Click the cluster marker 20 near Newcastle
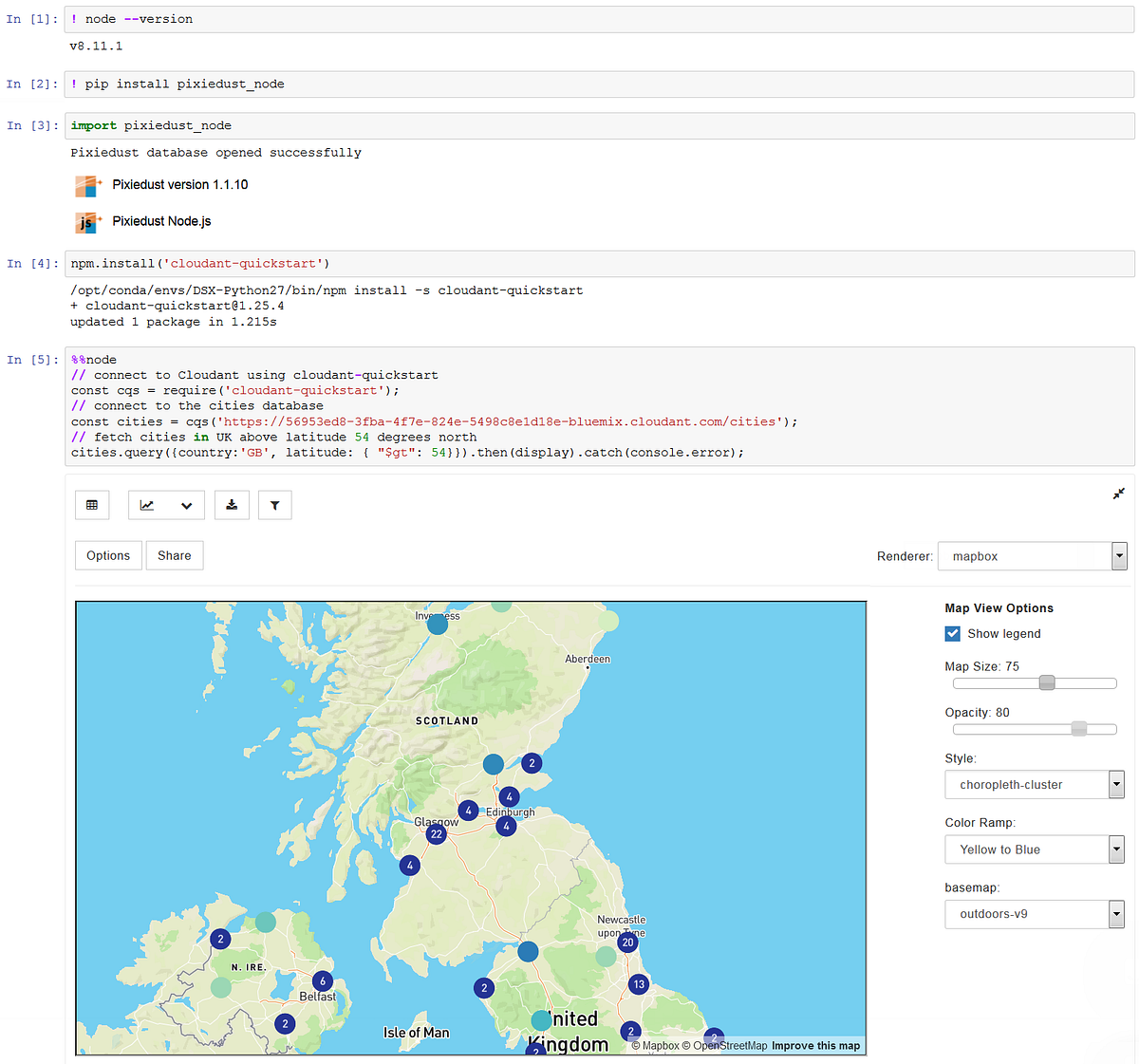1139x1064 pixels. [x=626, y=943]
